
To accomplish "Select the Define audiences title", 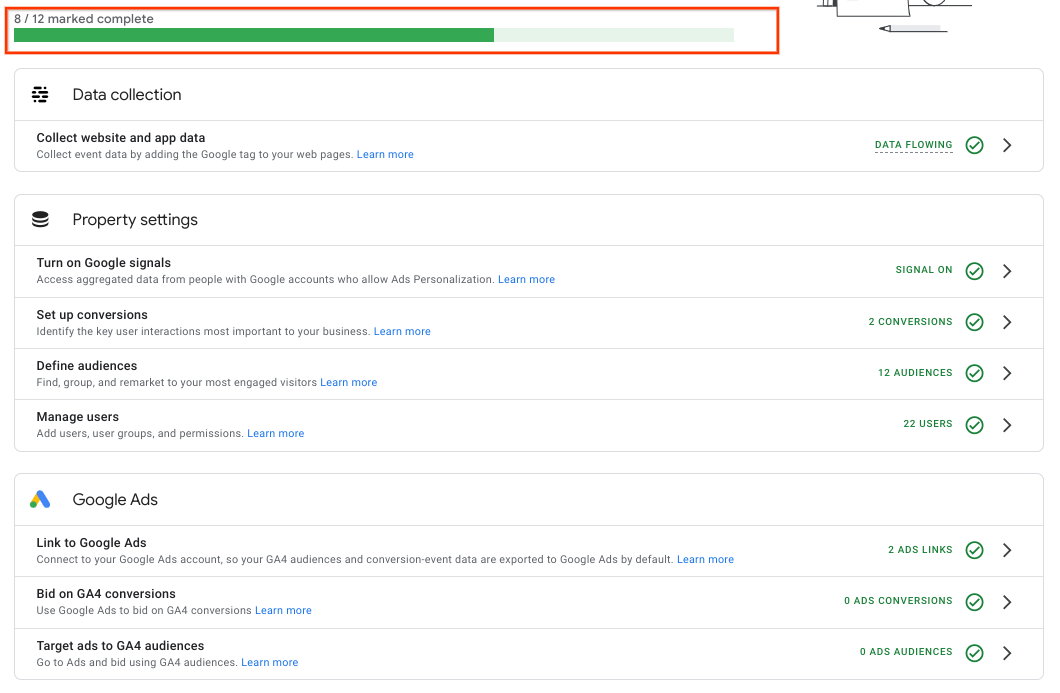I will 87,366.
